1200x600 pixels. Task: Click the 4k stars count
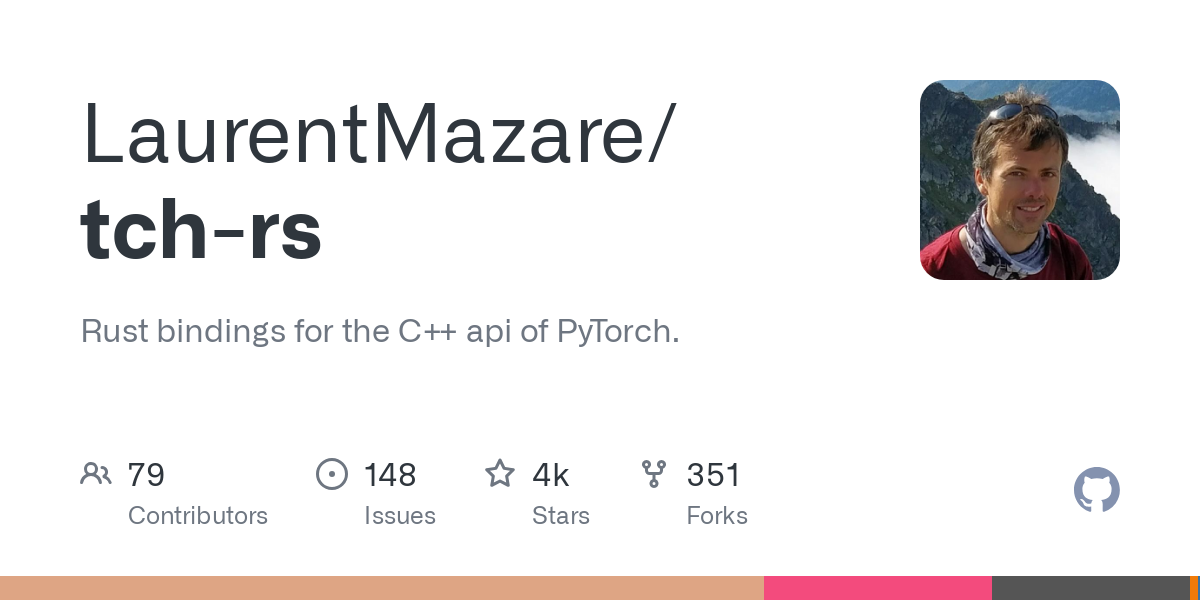click(551, 475)
